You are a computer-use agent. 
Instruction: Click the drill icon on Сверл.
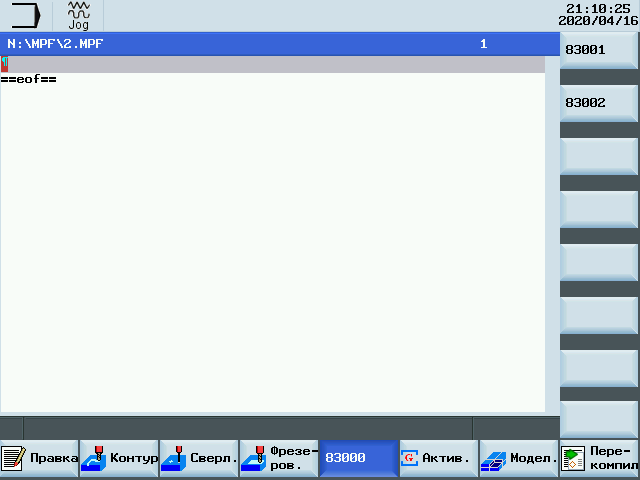(x=173, y=458)
